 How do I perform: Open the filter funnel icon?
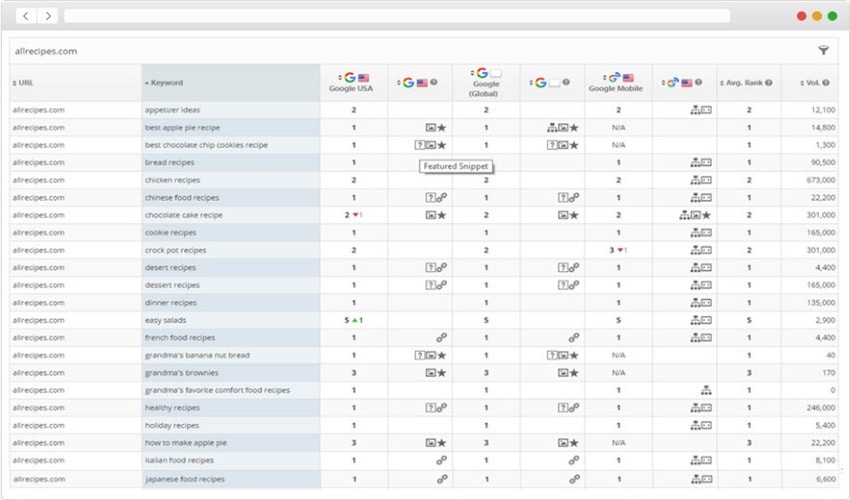(823, 51)
